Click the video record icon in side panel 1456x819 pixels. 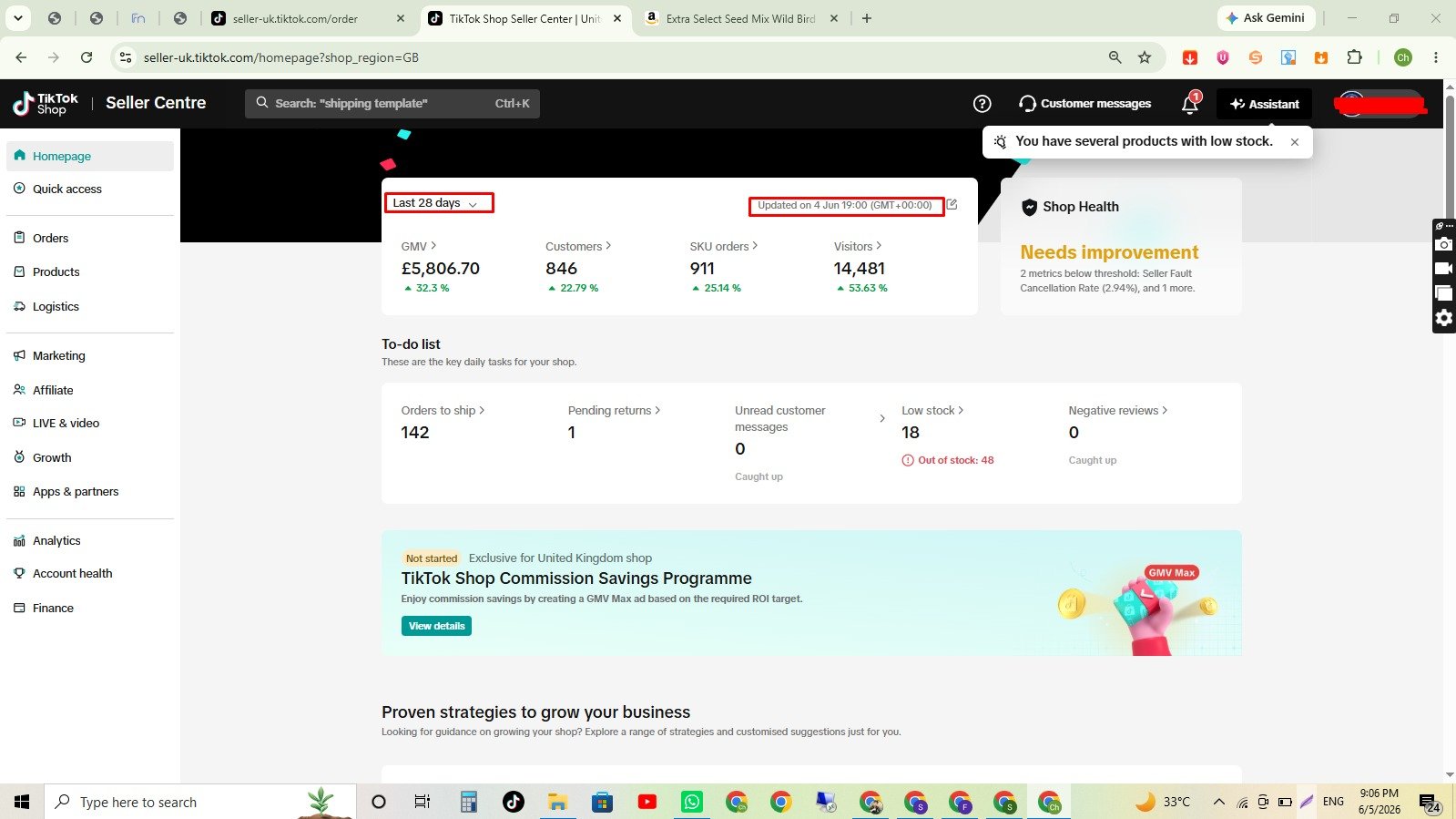[1443, 269]
